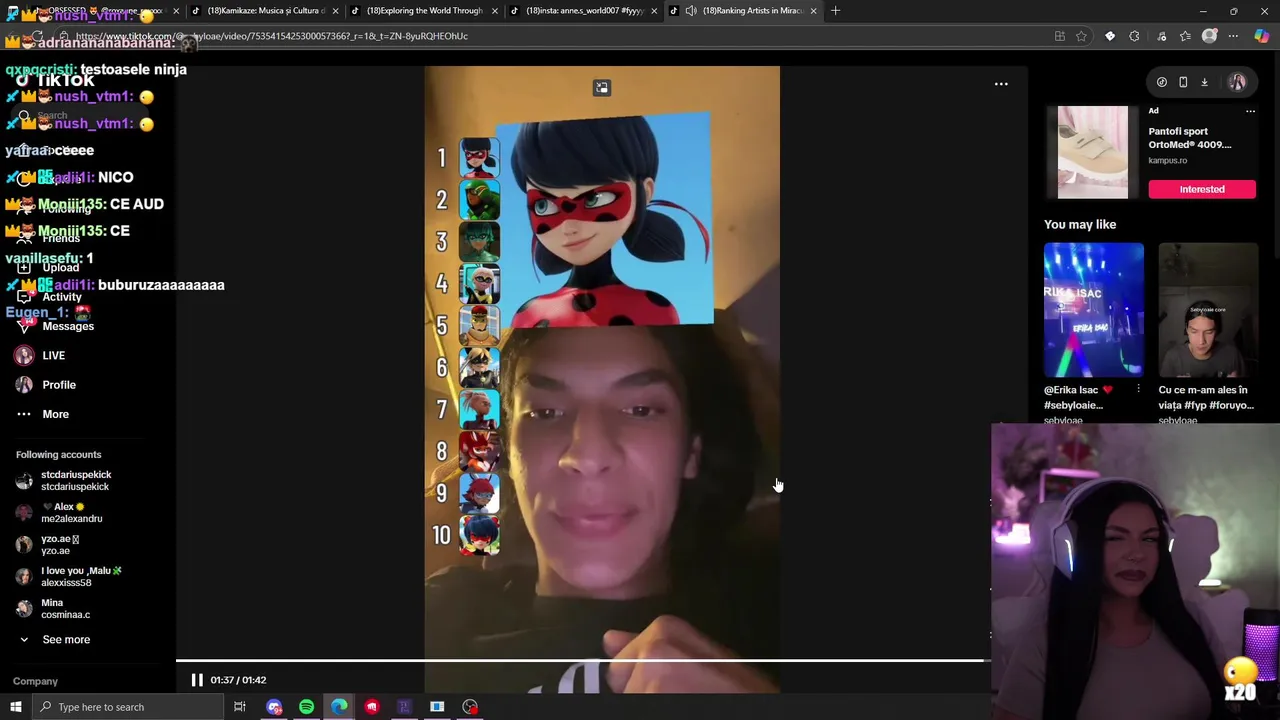The height and width of the screenshot is (720, 1280).
Task: Click the browser address bar
Action: pos(560,36)
